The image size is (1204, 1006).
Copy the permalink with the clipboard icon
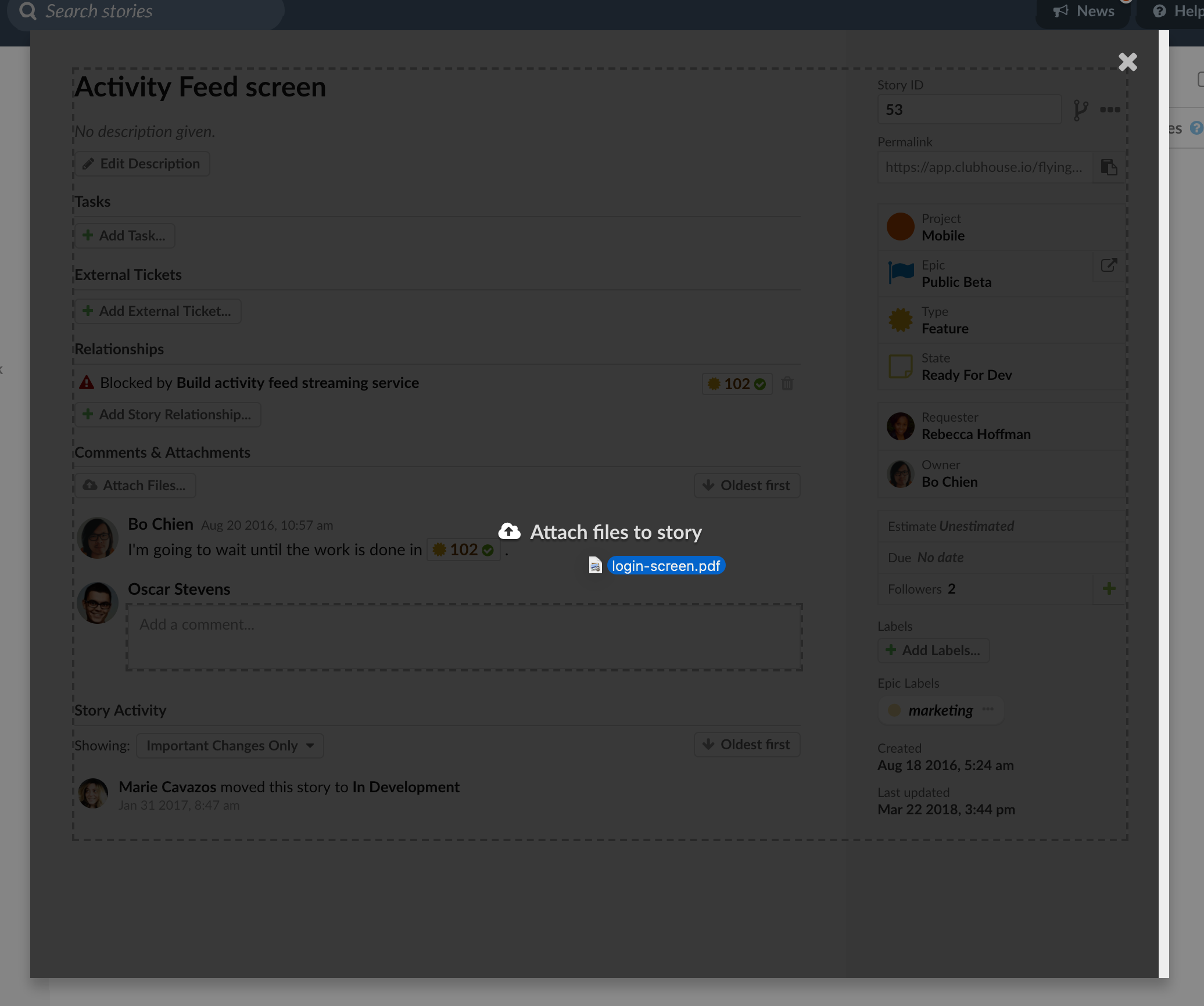[1109, 167]
